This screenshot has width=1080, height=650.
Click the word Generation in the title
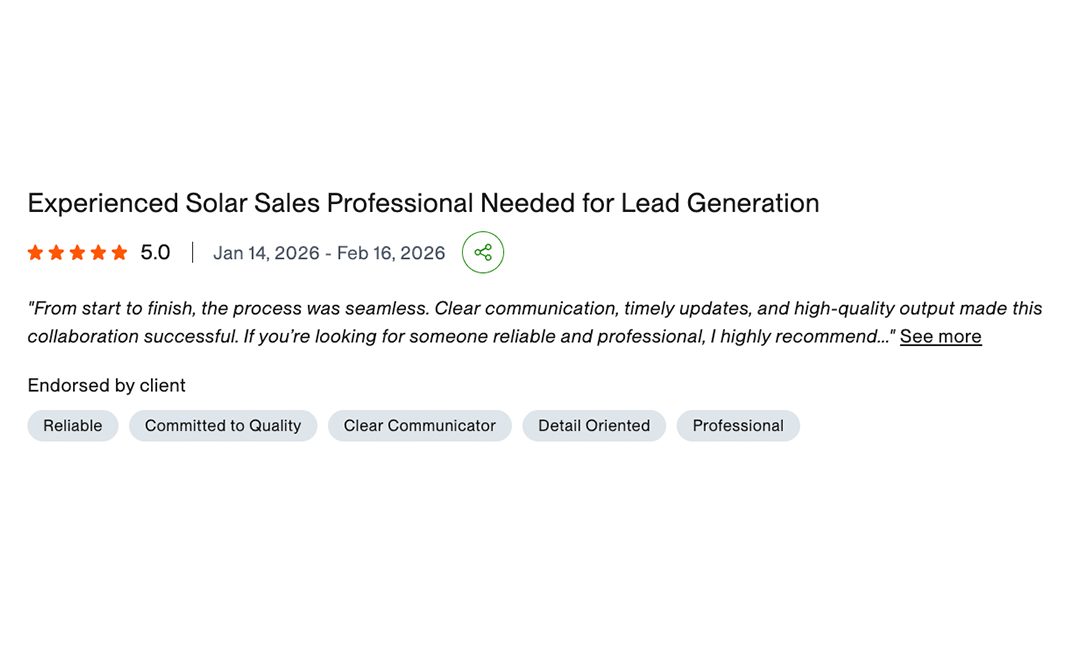pos(753,203)
